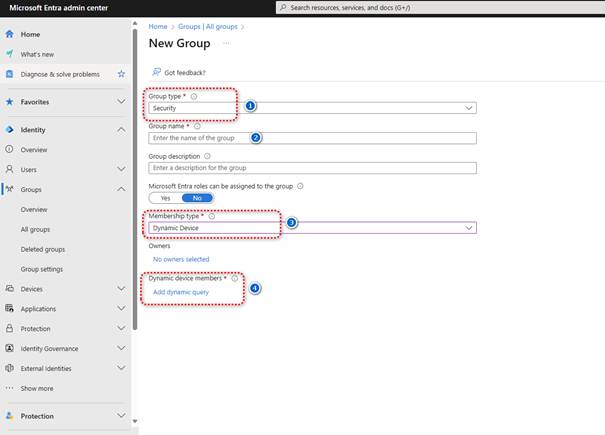Click sidebar scrollbar up arrow

click(135, 24)
